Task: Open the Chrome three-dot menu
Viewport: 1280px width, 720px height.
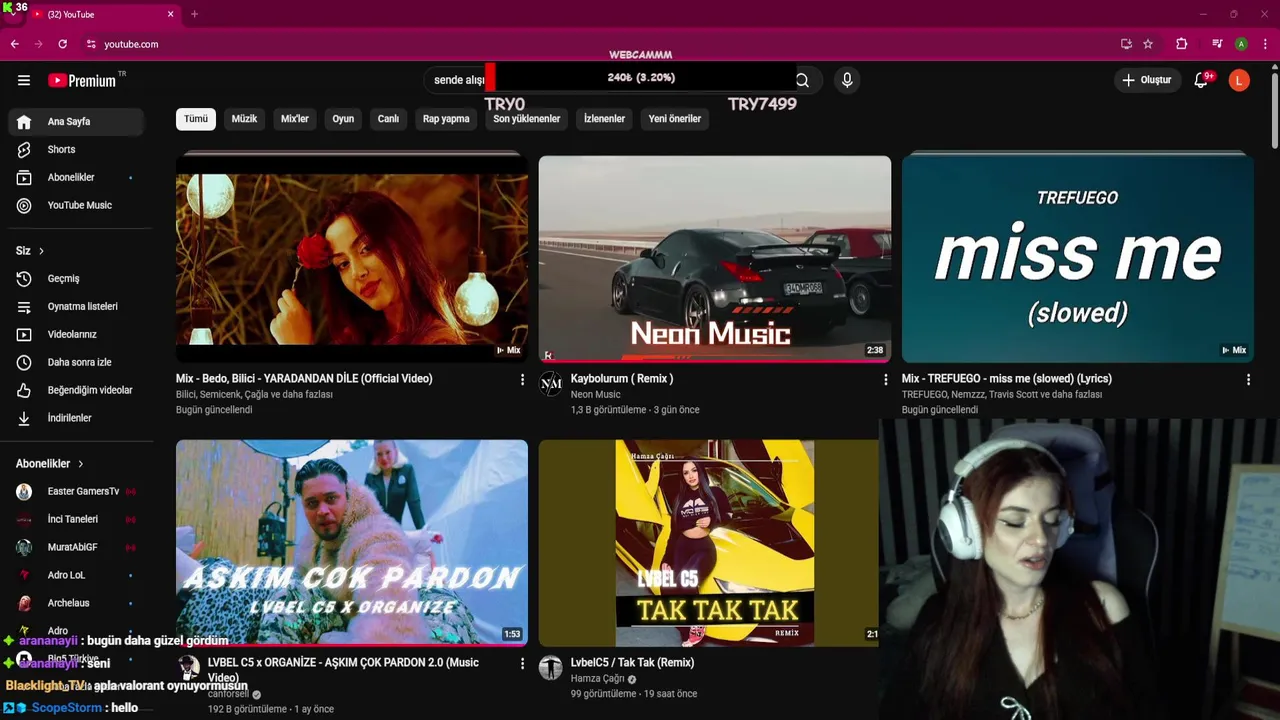Action: pos(1266,44)
